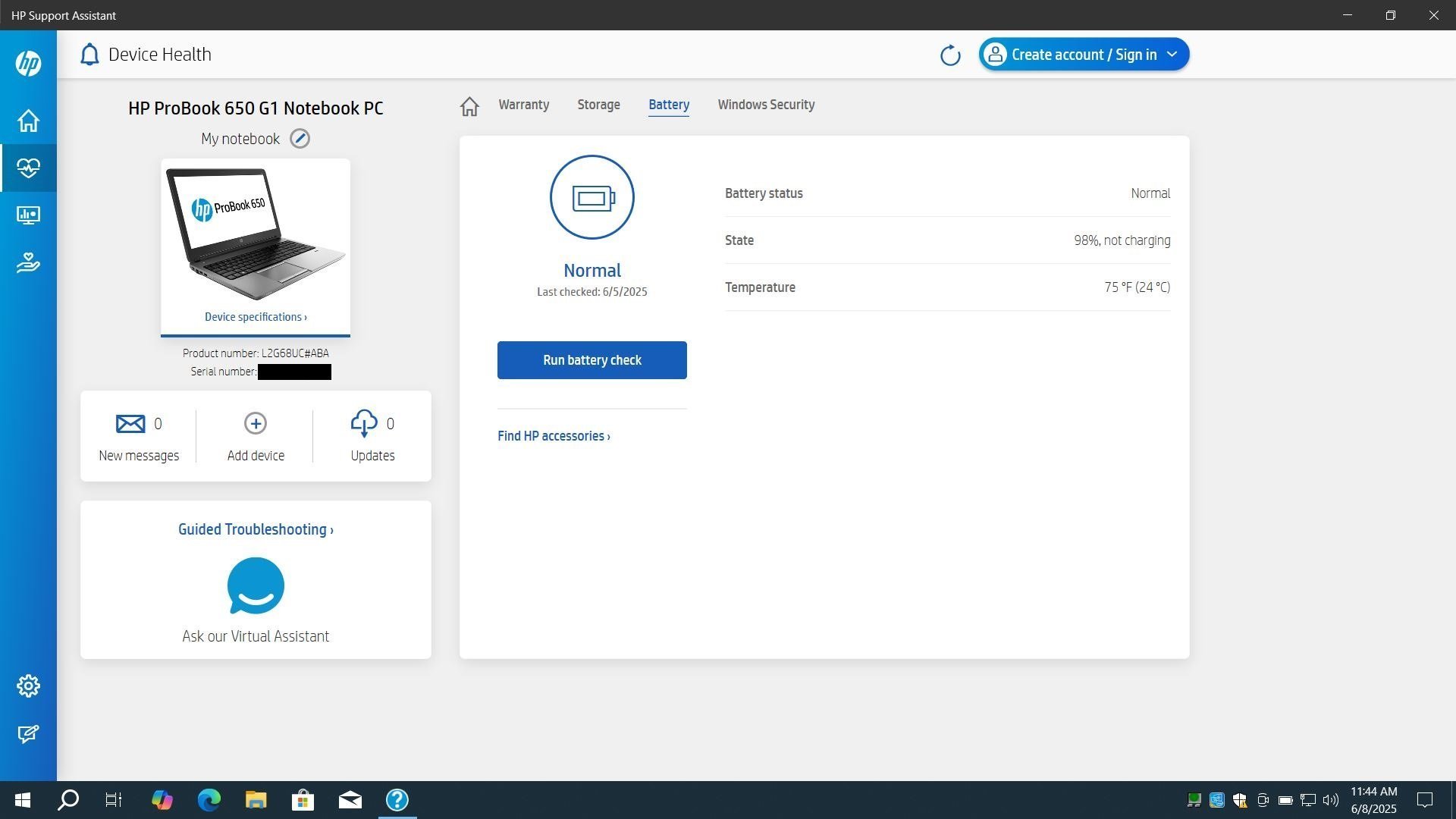The height and width of the screenshot is (819, 1456).
Task: Switch to the Warranty tab
Action: [x=524, y=105]
